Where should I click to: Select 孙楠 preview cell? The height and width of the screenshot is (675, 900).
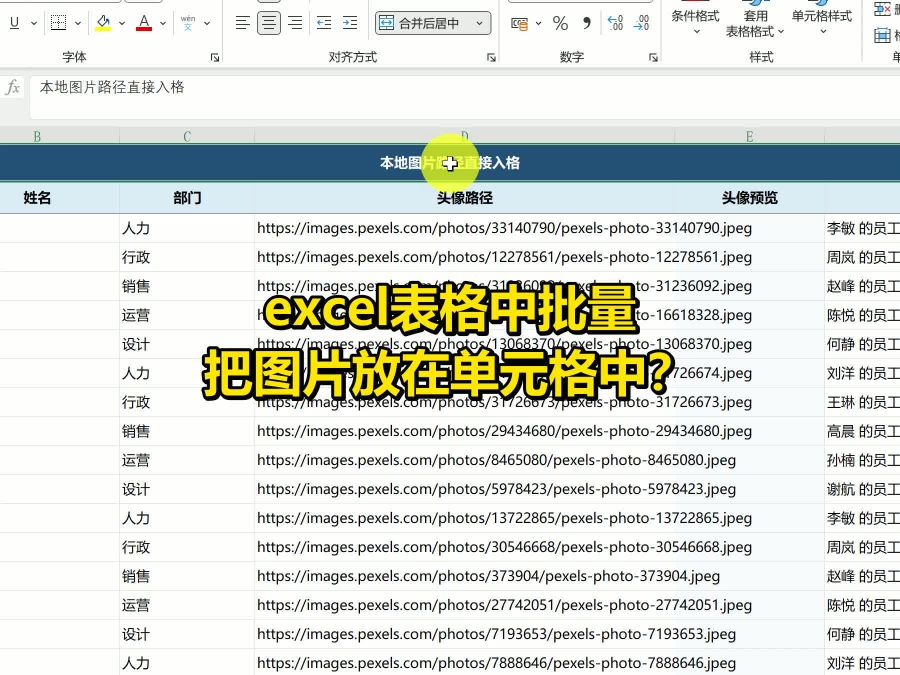tap(863, 460)
